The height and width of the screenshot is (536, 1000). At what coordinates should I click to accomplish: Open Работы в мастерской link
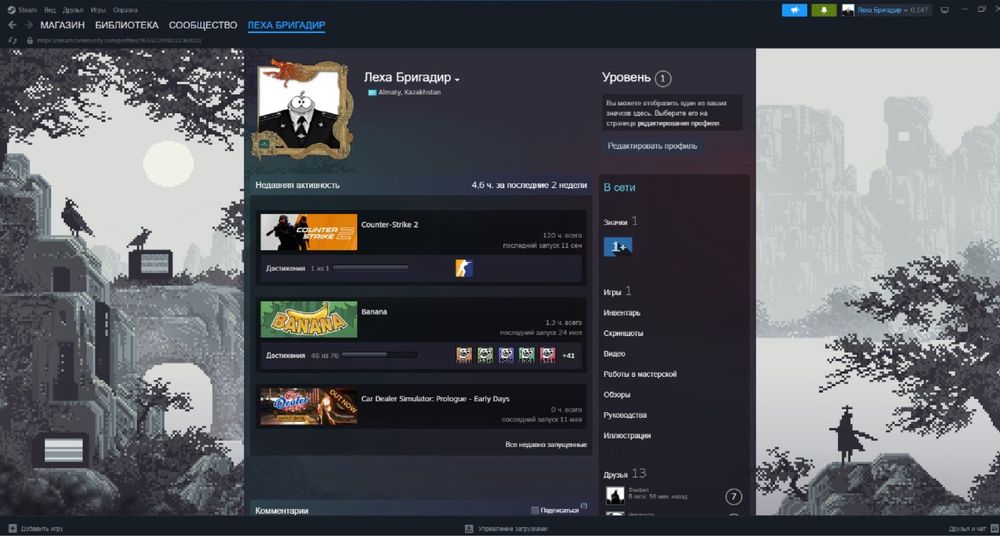[x=640, y=375]
